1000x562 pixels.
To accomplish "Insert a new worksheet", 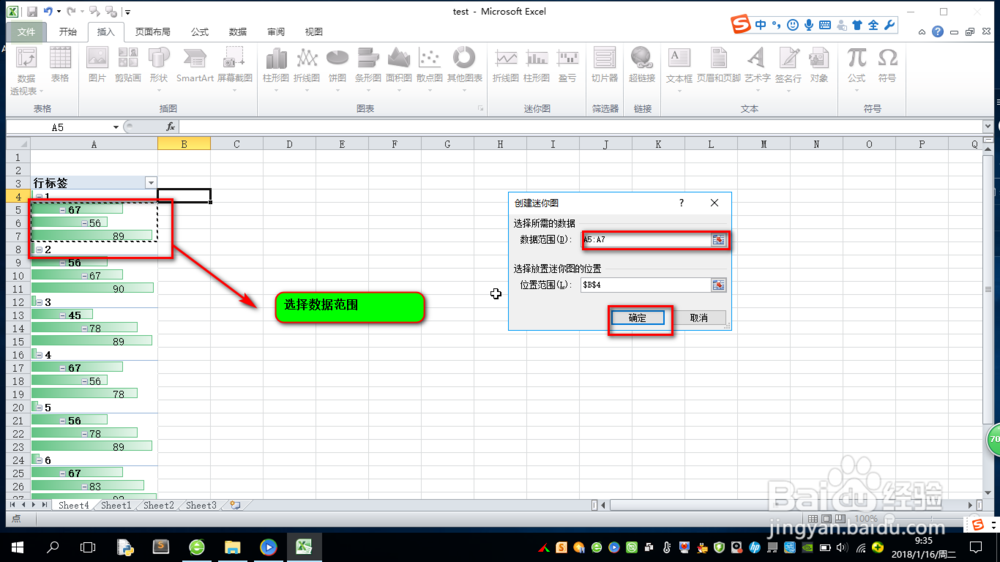I will pyautogui.click(x=235, y=505).
